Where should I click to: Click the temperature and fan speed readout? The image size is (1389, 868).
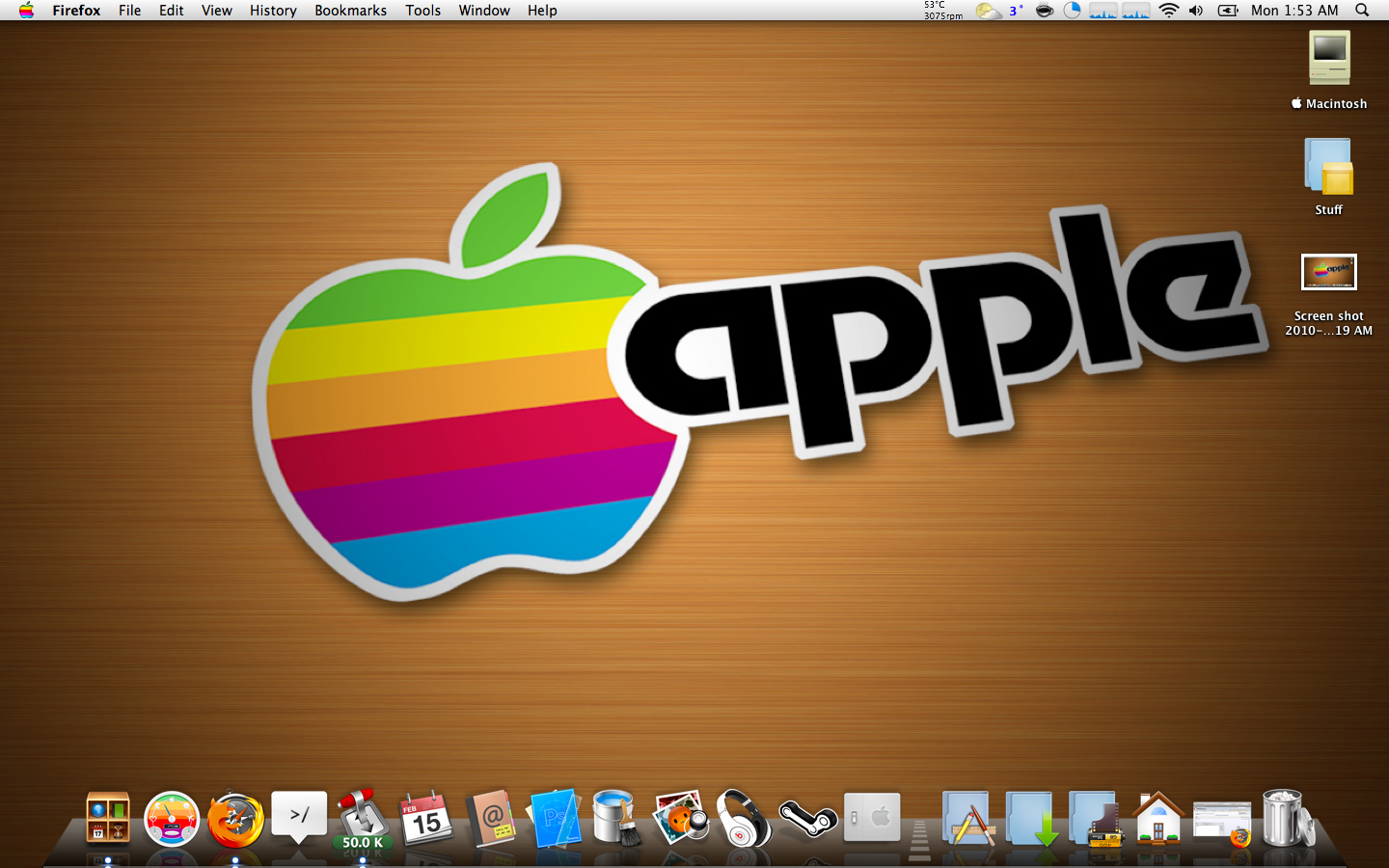942,11
